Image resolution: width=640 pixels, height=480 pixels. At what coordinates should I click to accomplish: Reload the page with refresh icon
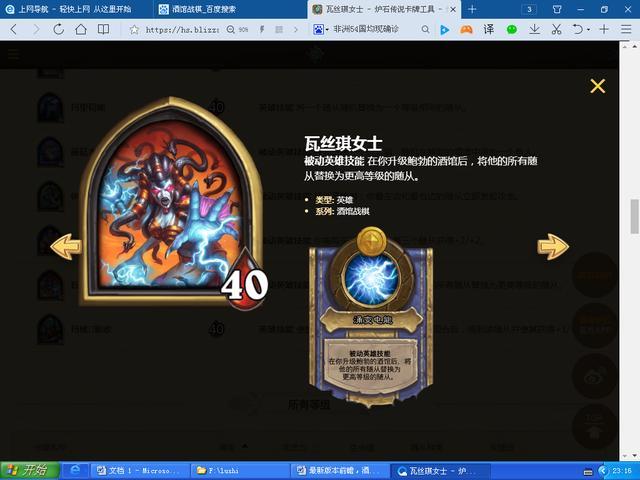click(58, 29)
